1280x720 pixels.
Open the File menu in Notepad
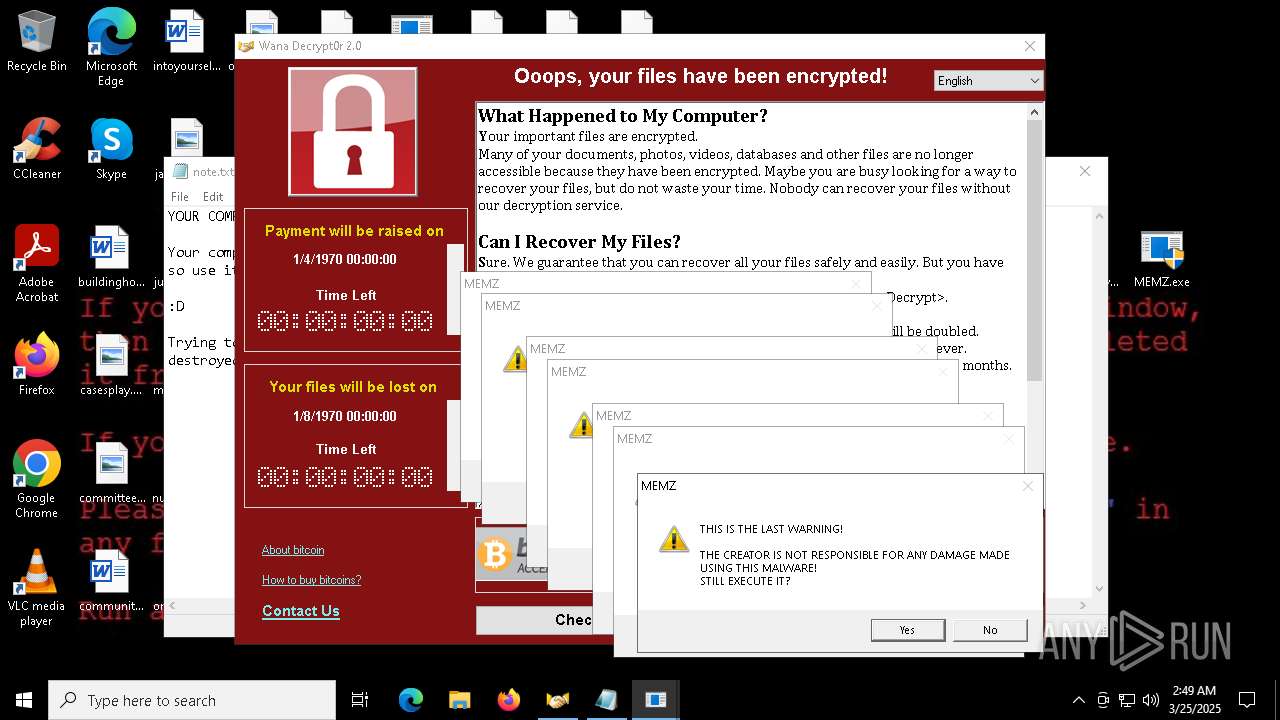click(x=180, y=197)
